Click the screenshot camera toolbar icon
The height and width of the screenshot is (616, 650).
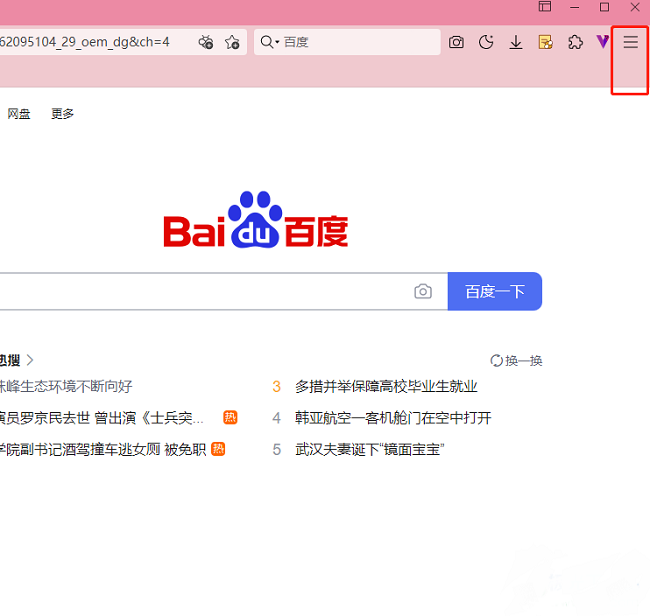(x=456, y=42)
